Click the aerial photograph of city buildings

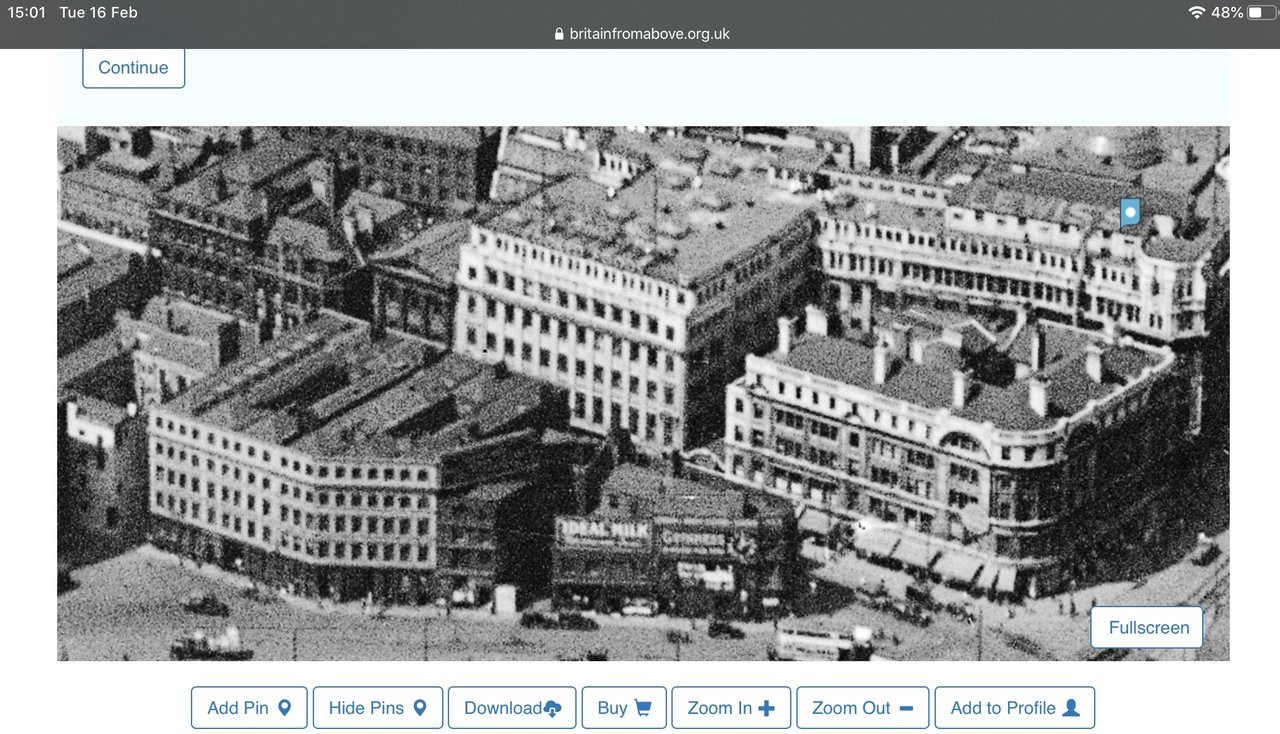643,393
